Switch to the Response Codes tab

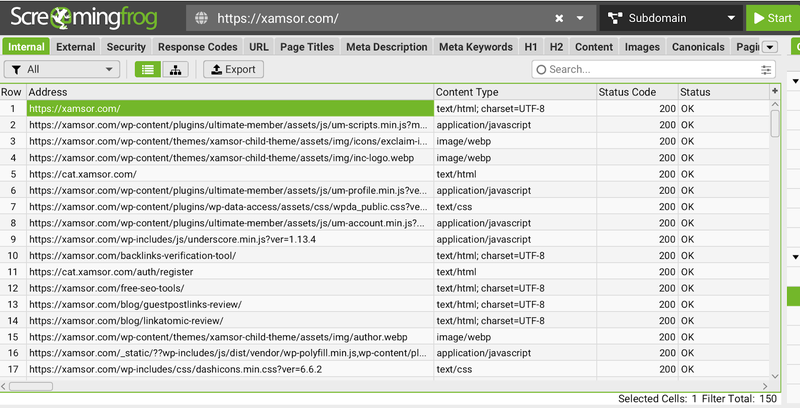[x=196, y=47]
